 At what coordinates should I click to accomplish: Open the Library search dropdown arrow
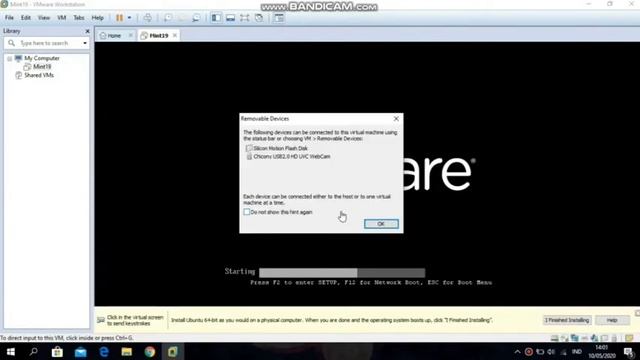85,43
